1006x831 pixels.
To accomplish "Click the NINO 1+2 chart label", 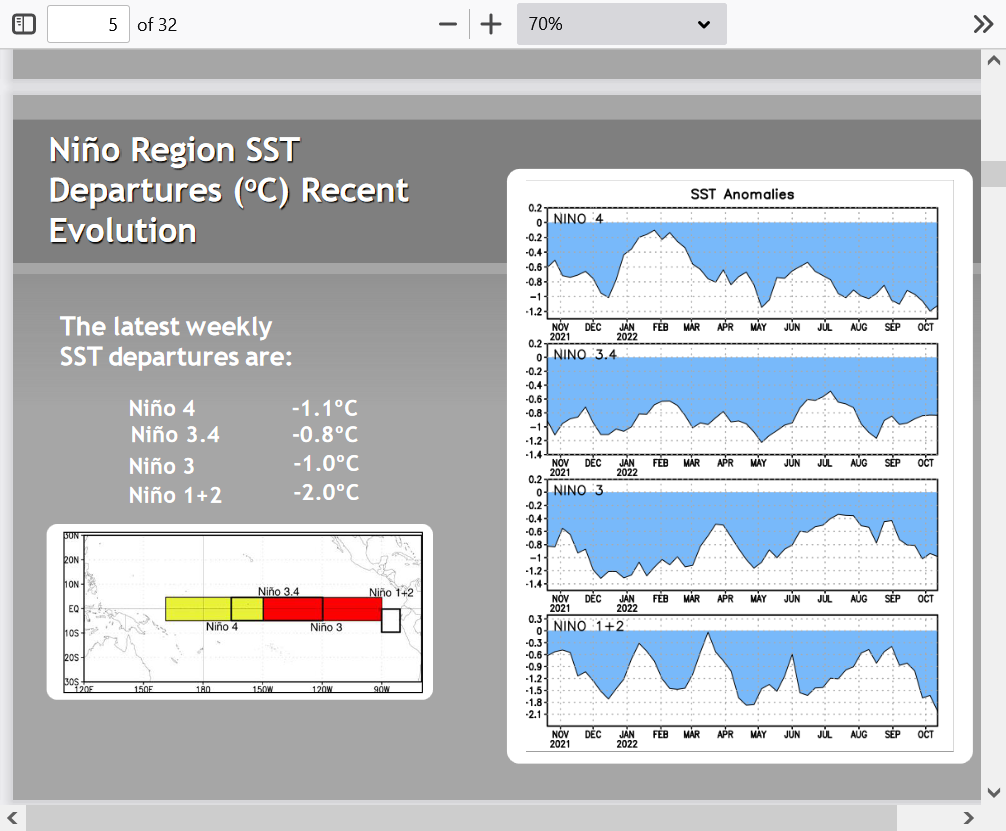I will [588, 626].
